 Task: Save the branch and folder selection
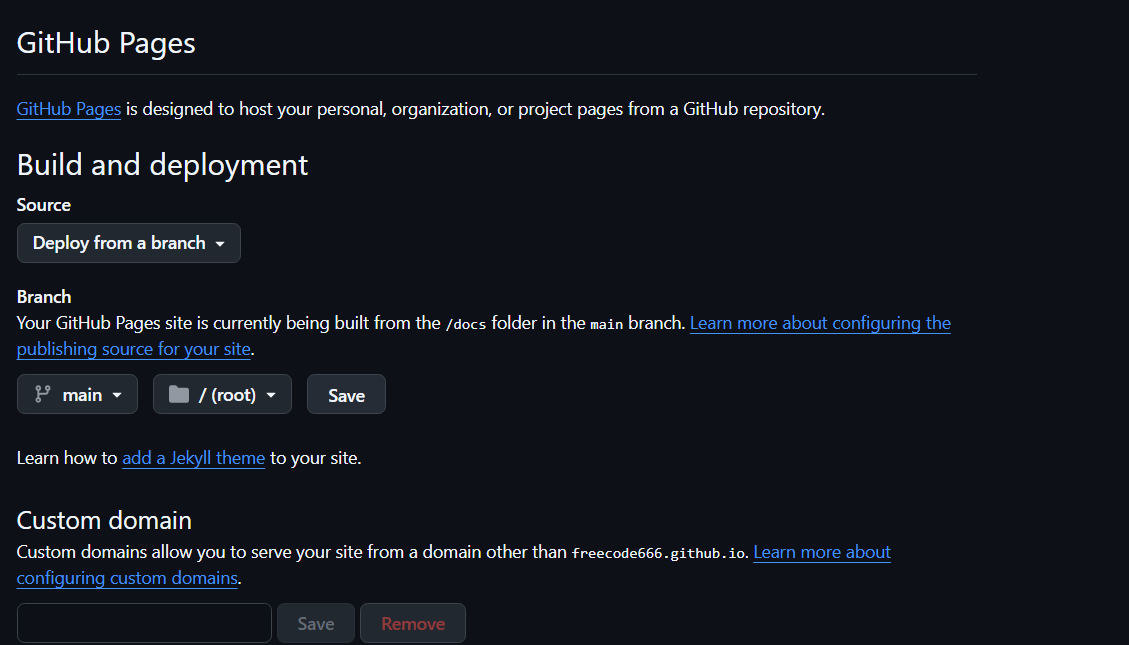pyautogui.click(x=346, y=394)
